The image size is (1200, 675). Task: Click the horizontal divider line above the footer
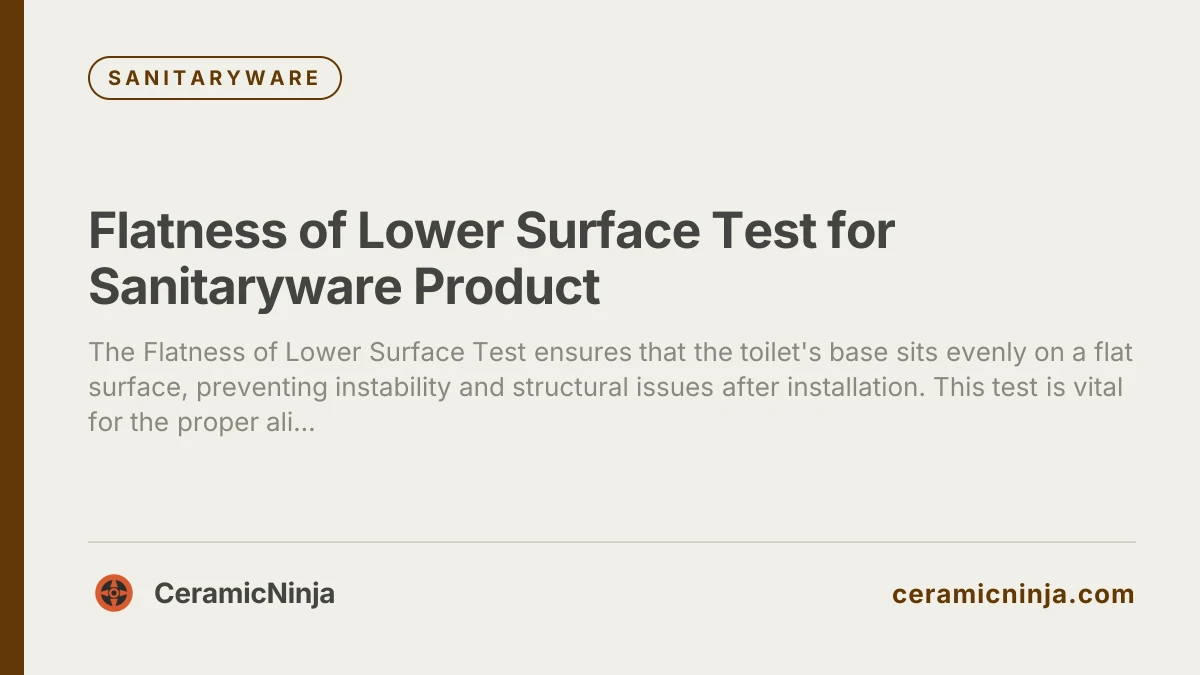[611, 542]
